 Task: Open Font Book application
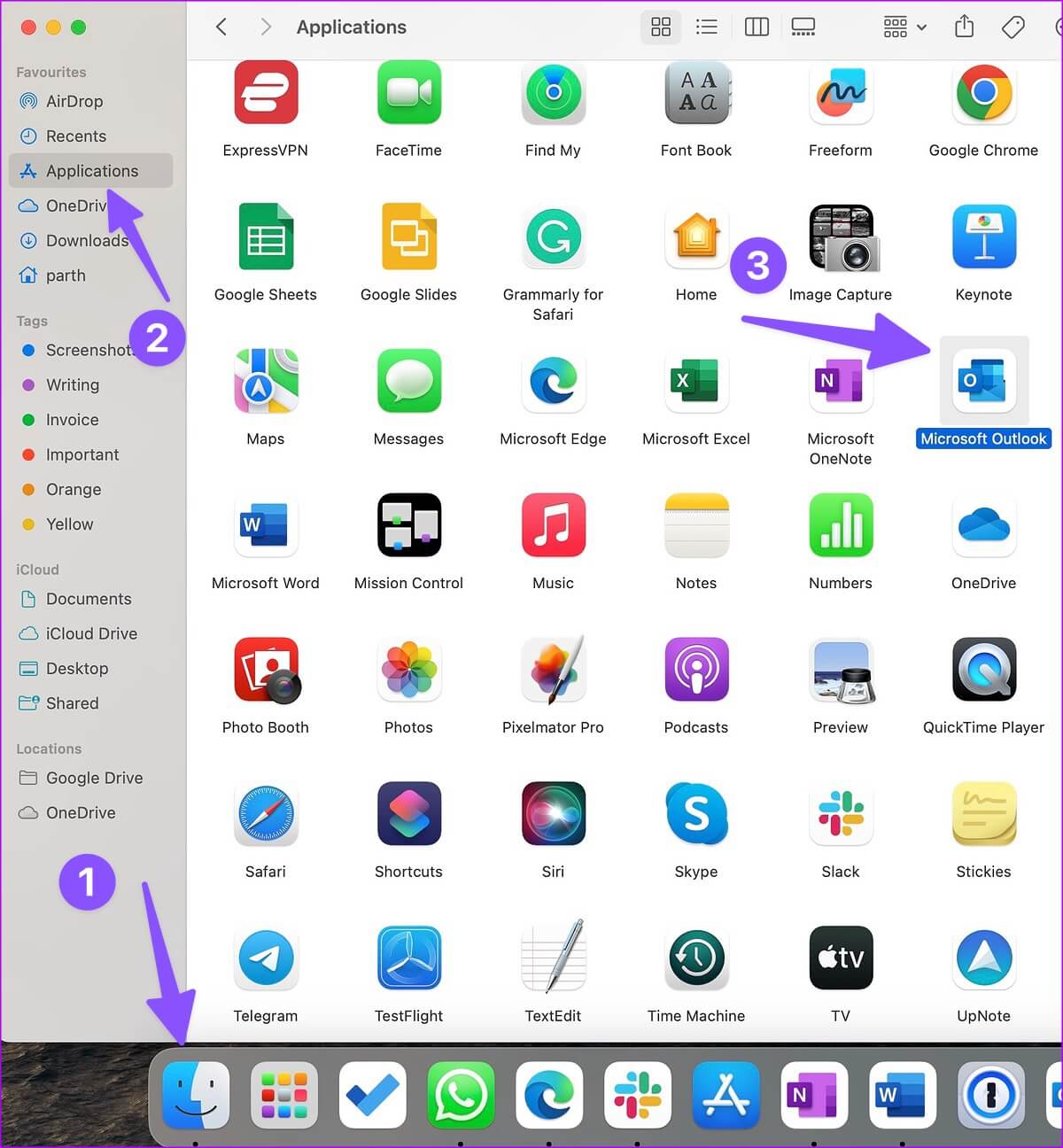click(696, 92)
